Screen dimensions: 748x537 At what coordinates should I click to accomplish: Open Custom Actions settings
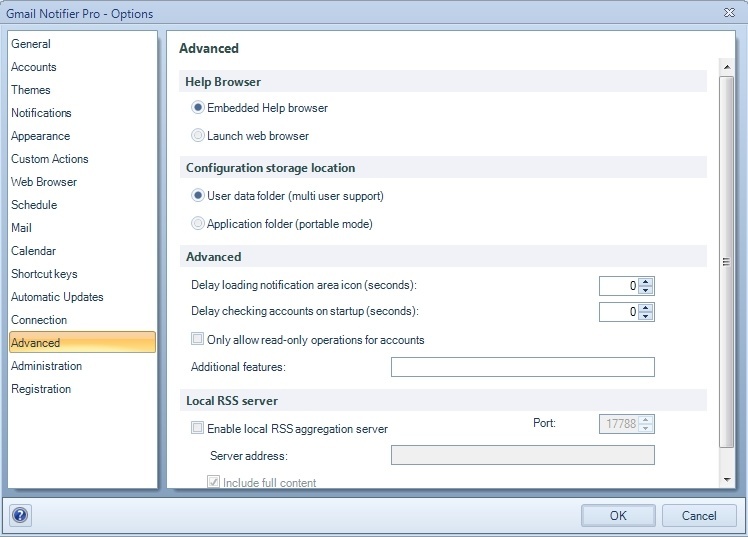tap(83, 159)
